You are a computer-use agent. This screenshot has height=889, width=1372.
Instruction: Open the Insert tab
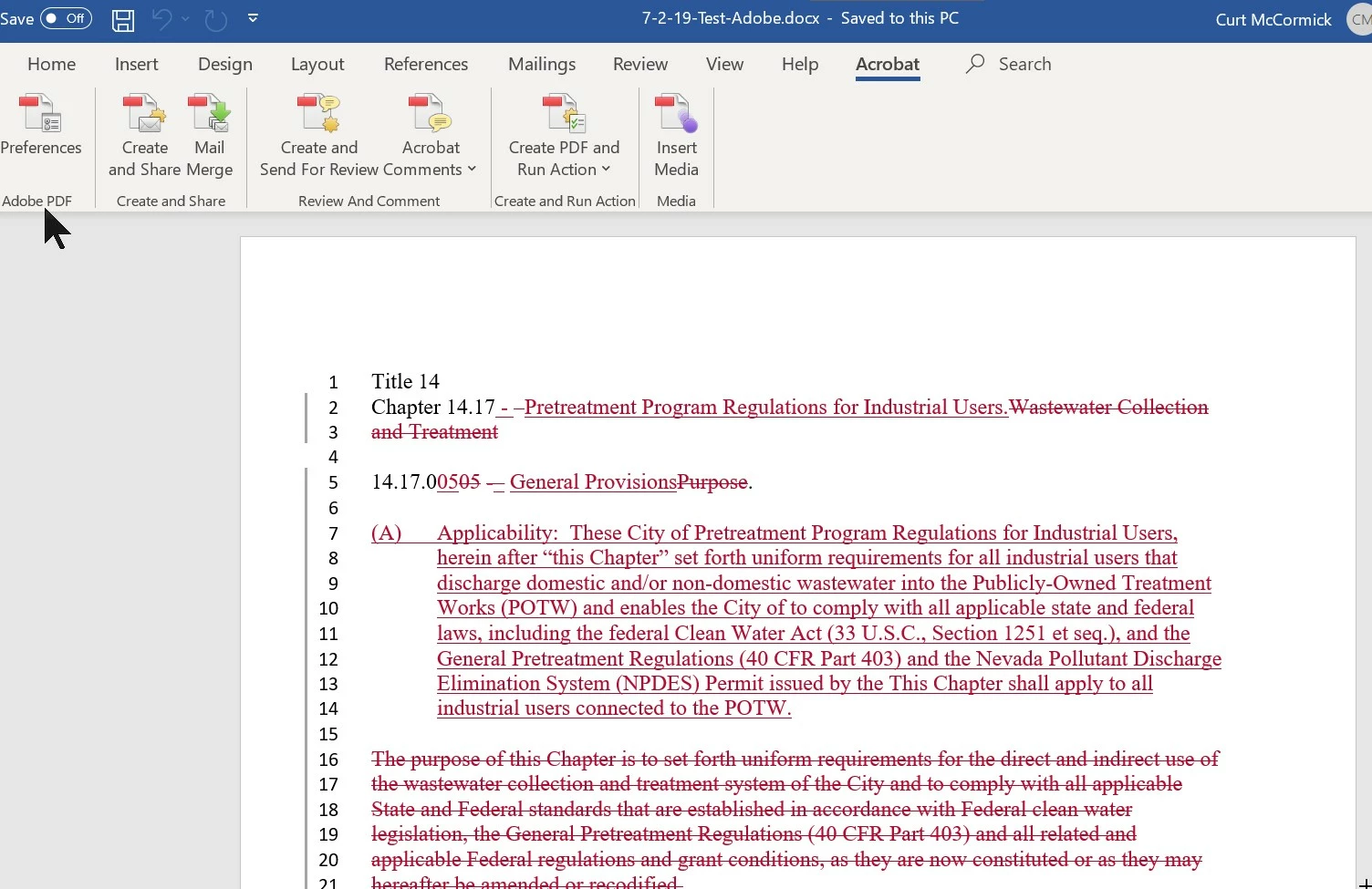coord(137,64)
